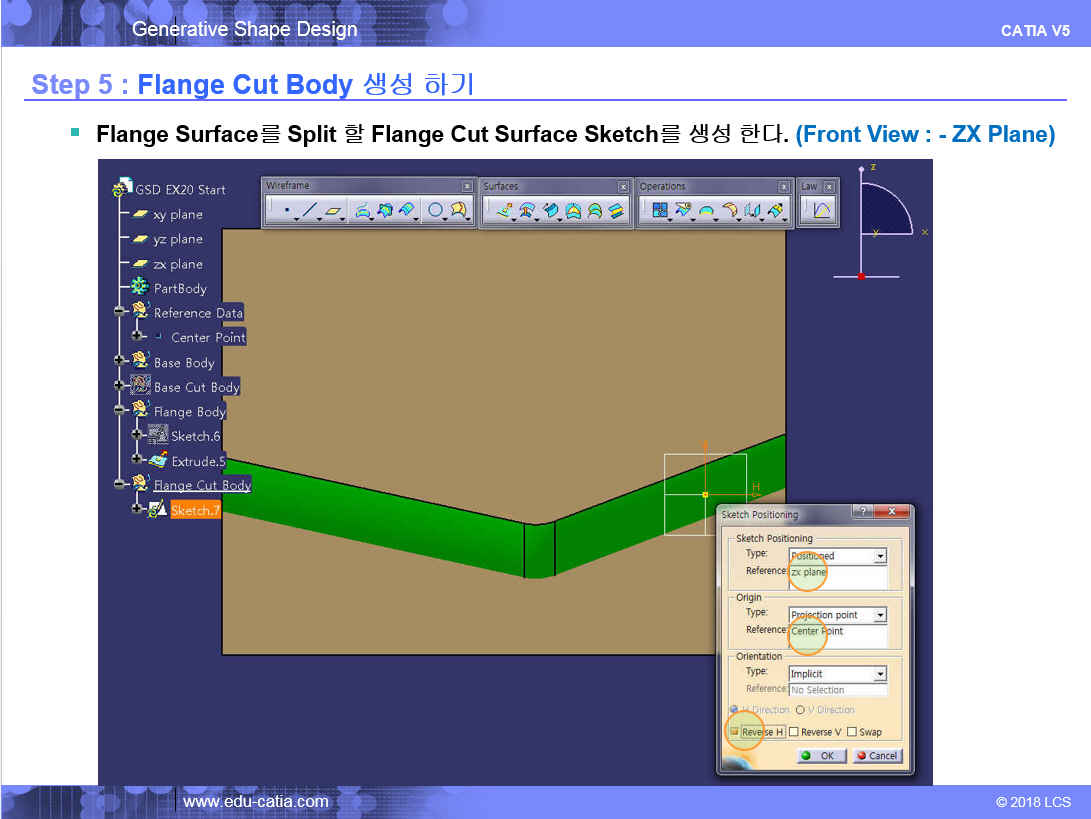Open the Sketch Positioning Type dropdown
The height and width of the screenshot is (819, 1091).
point(880,556)
